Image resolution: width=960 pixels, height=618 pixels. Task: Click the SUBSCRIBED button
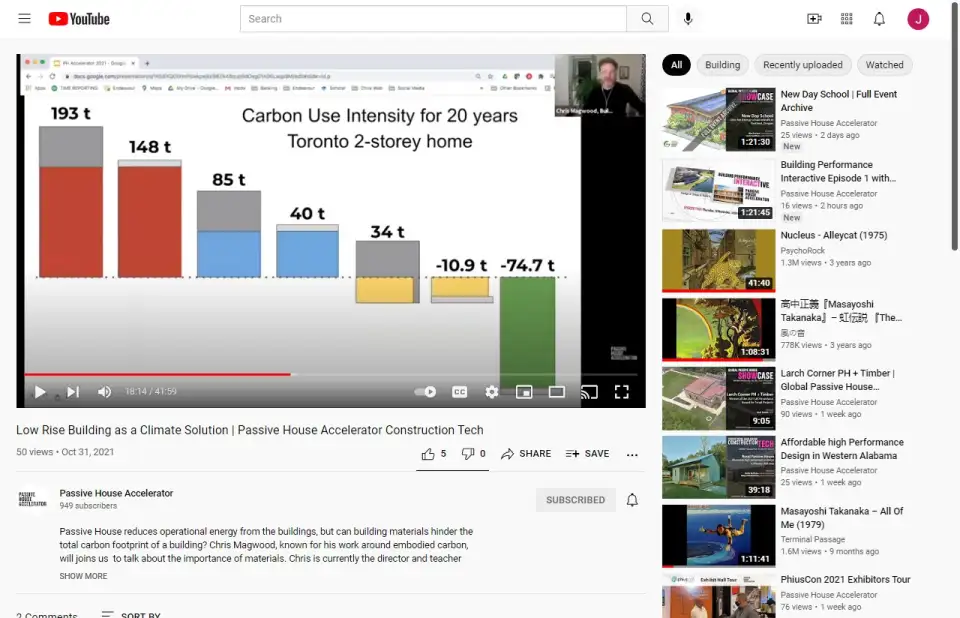click(575, 500)
